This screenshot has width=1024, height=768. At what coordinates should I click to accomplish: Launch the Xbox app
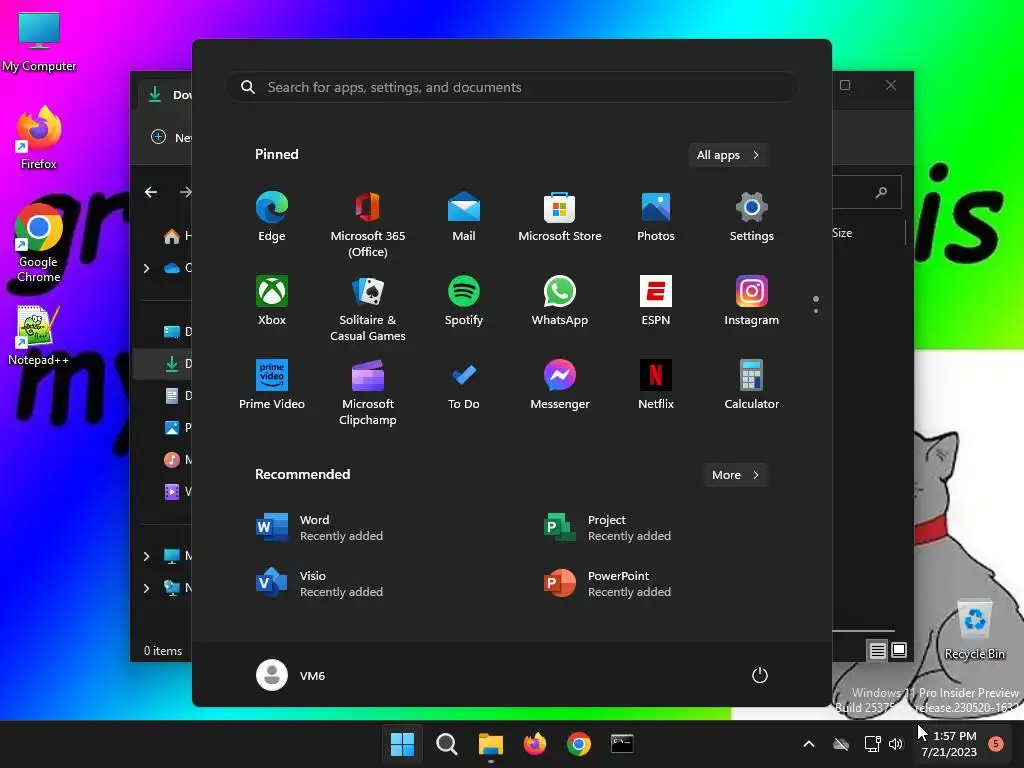[x=272, y=300]
